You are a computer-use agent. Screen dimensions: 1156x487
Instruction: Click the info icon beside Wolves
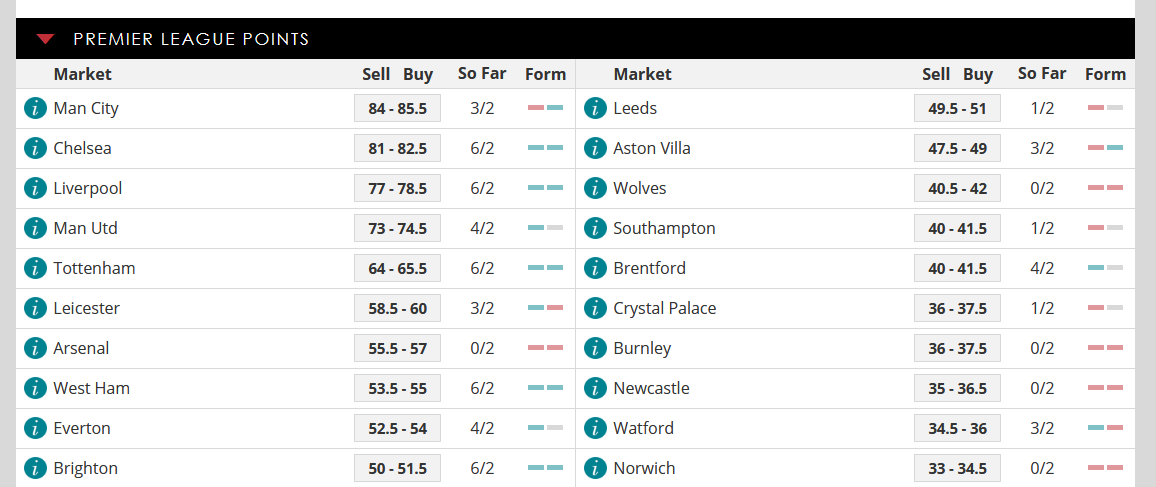(595, 188)
